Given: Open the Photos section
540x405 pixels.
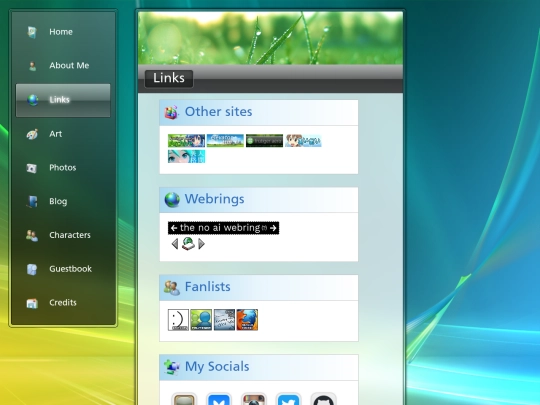Looking at the screenshot, I should click(x=63, y=168).
